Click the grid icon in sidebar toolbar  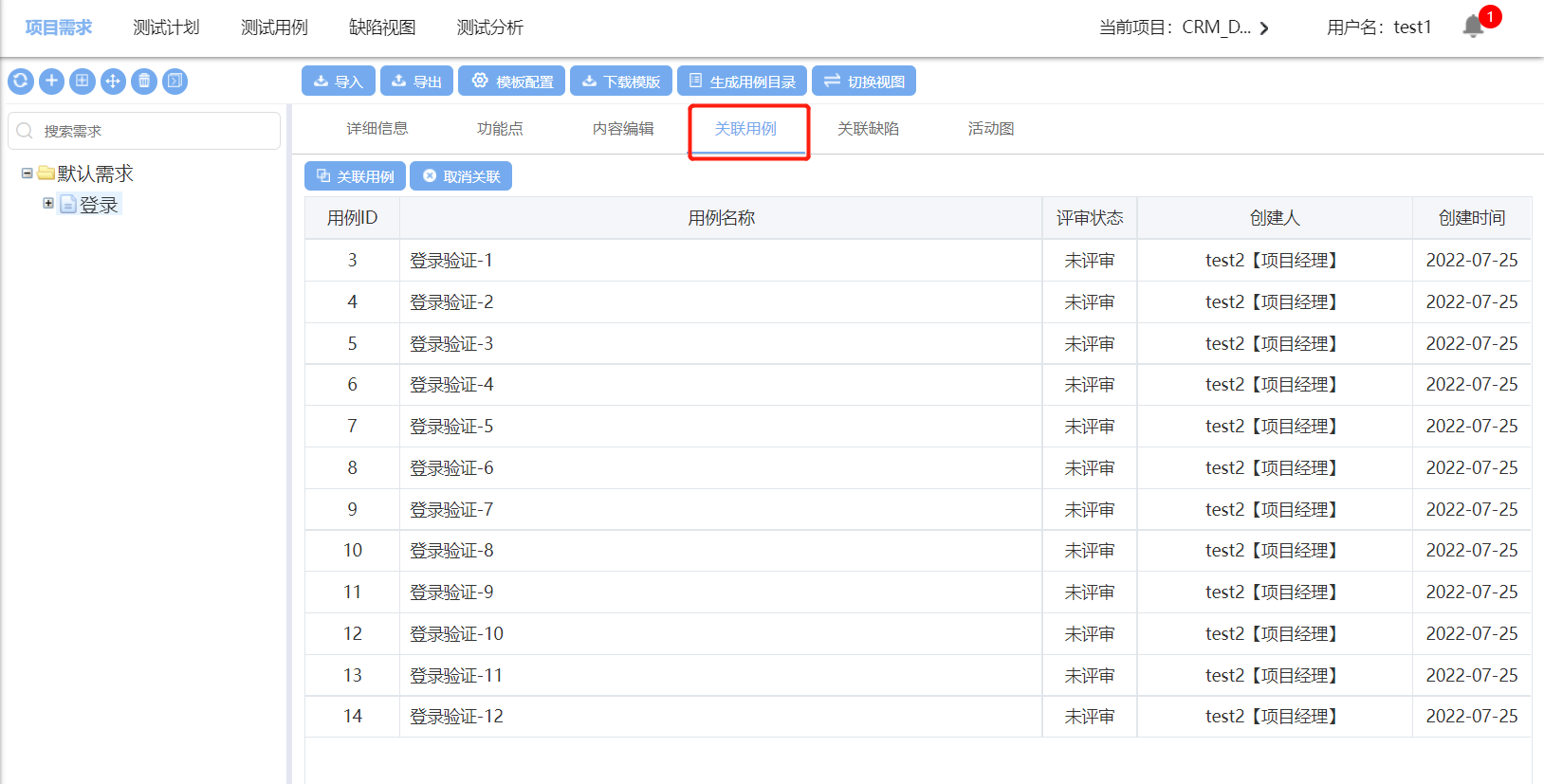(83, 82)
